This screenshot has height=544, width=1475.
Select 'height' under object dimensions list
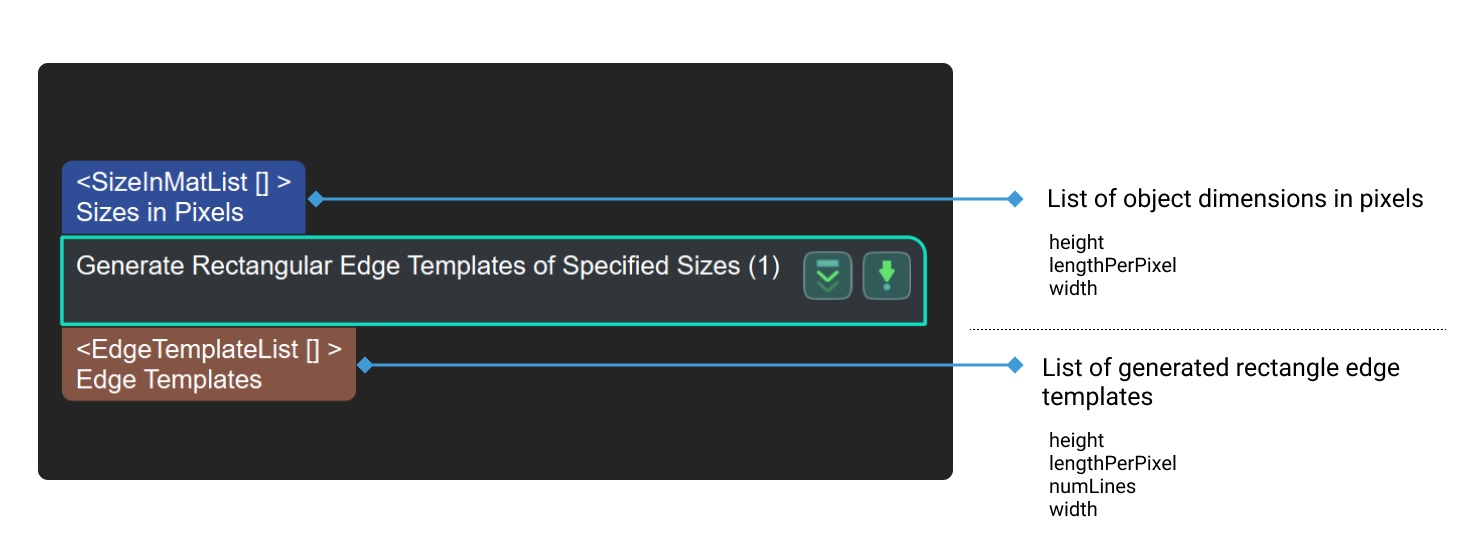point(1076,242)
